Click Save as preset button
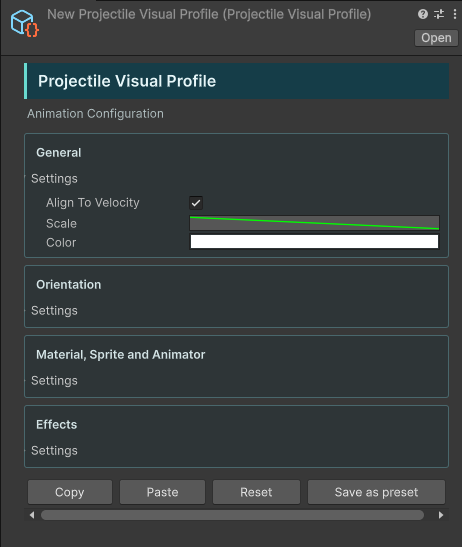This screenshot has height=547, width=462. pyautogui.click(x=376, y=492)
